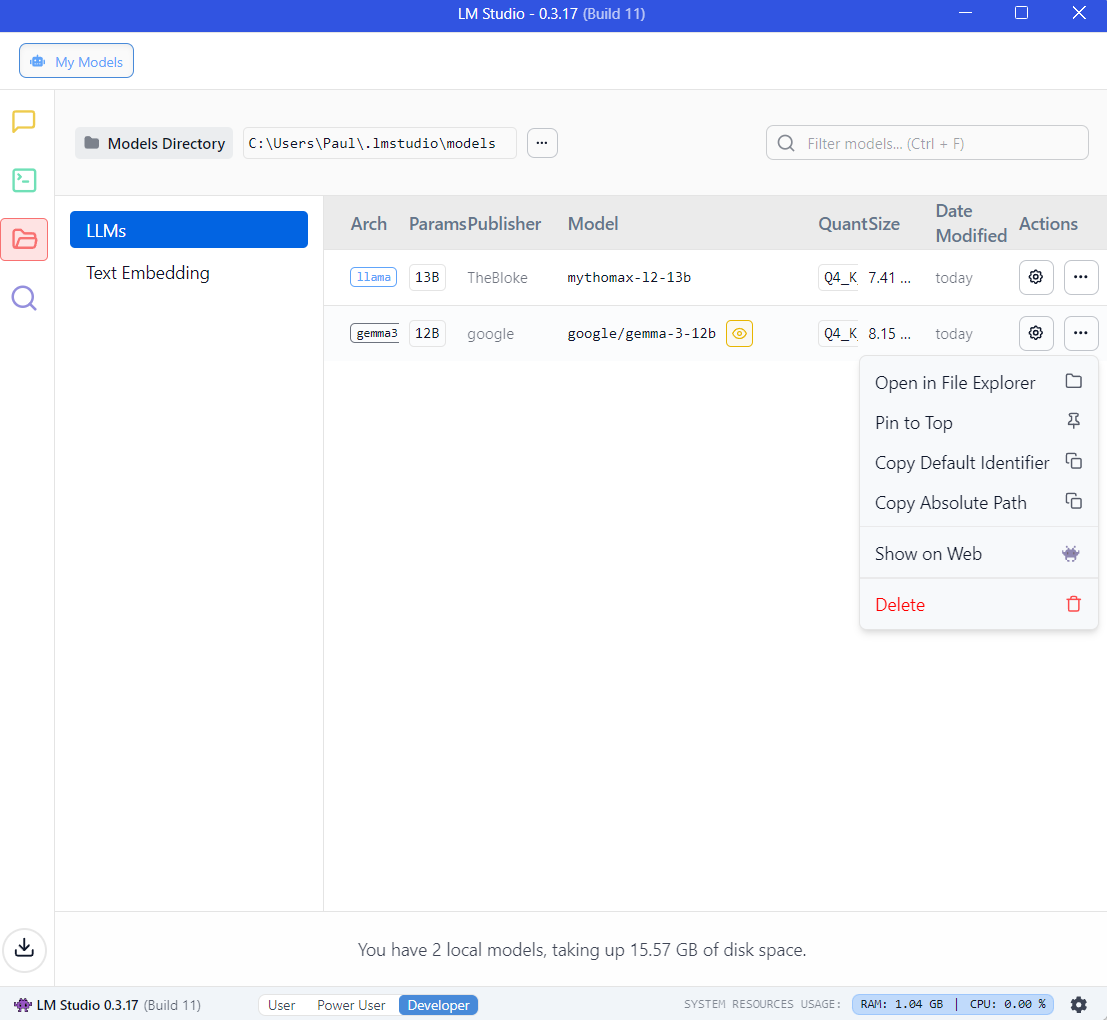Open the Chat section in the sidebar
The width and height of the screenshot is (1107, 1020).
click(x=24, y=122)
